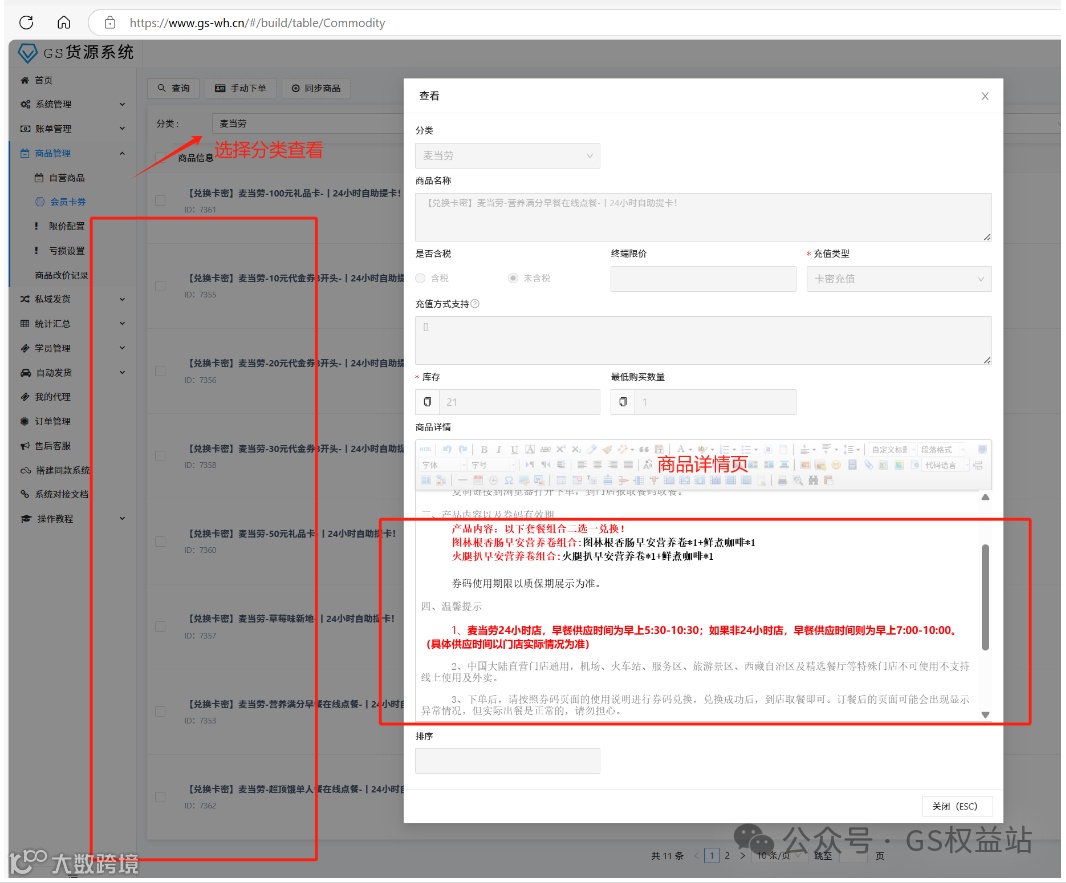The image size is (1066, 883).
Task: Click the Underline icon in editor toolbar
Action: tap(515, 449)
